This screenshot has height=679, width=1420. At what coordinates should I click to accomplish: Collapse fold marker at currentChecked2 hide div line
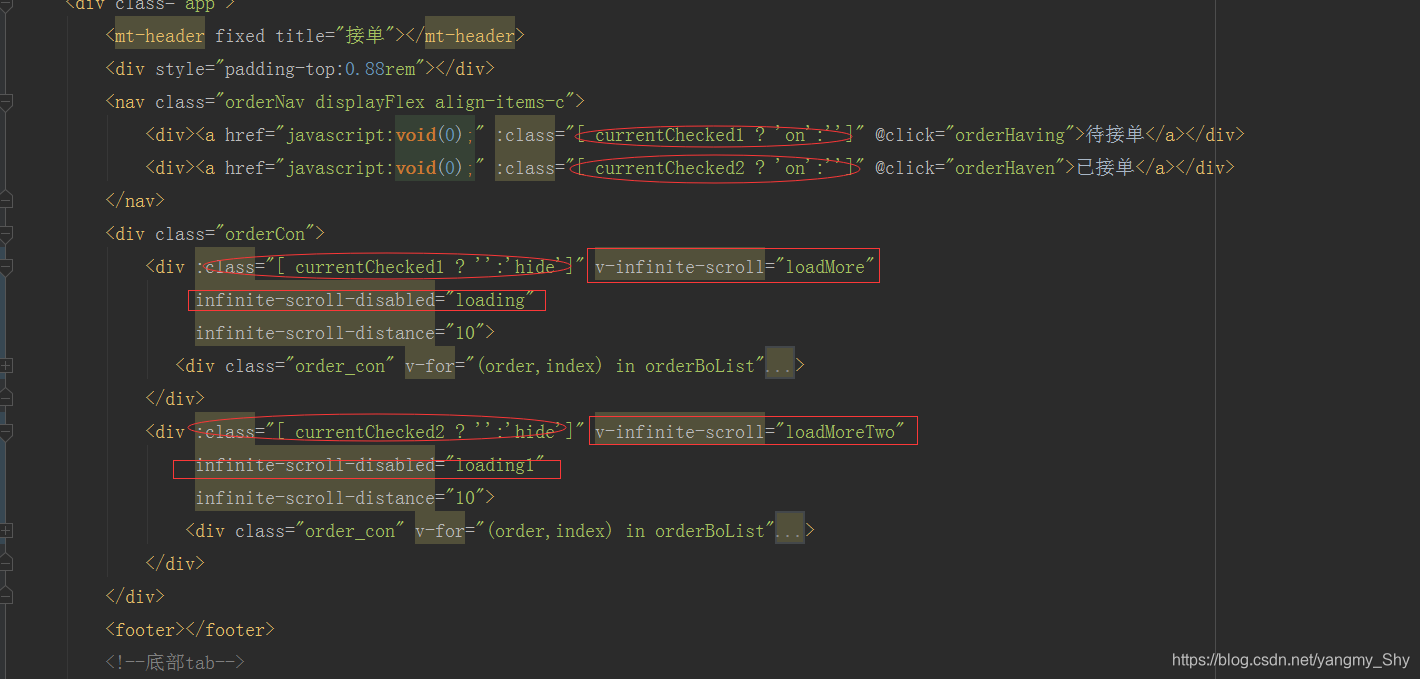pyautogui.click(x=6, y=432)
